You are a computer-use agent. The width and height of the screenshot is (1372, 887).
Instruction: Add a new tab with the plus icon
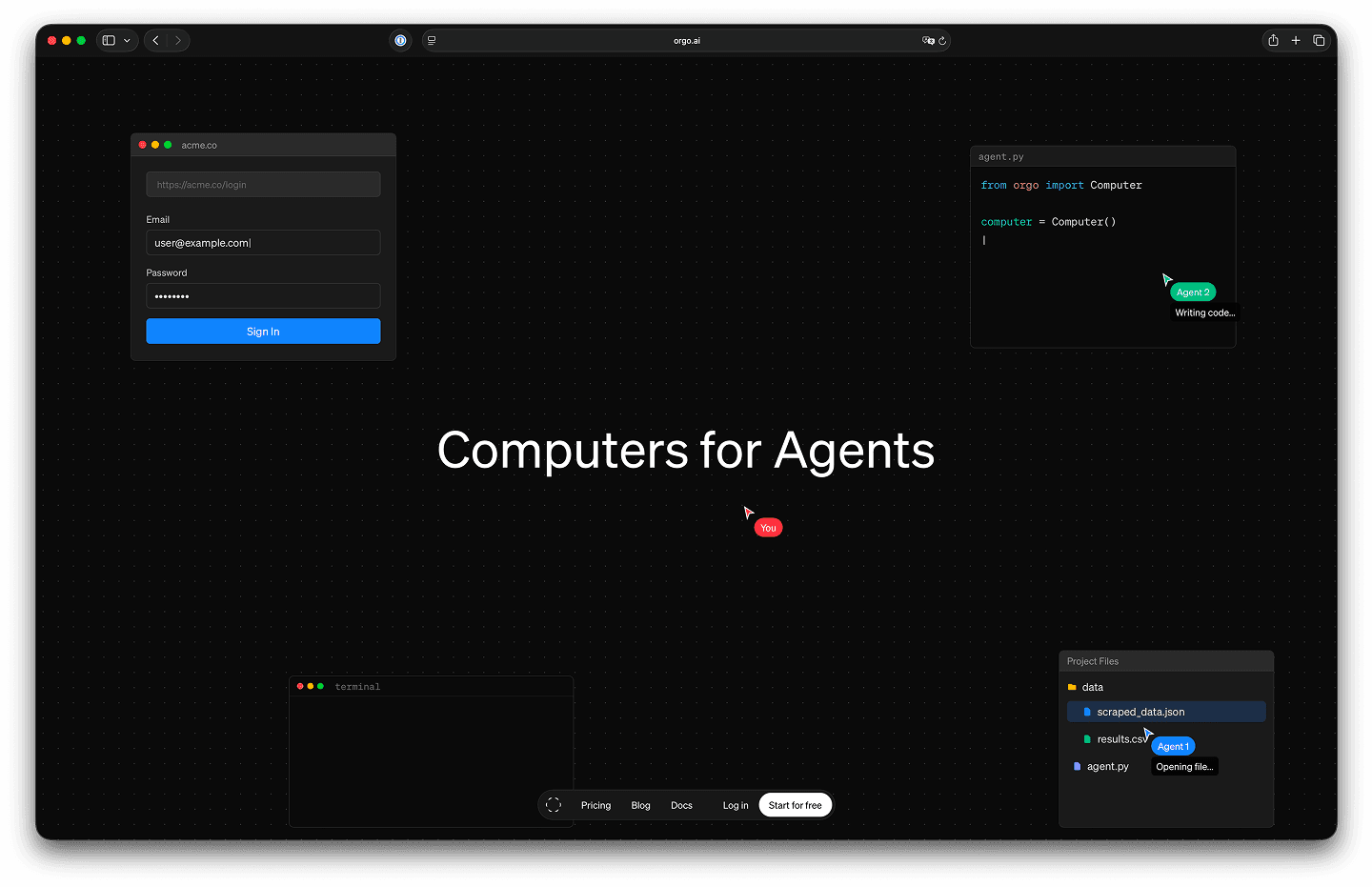[x=1296, y=40]
